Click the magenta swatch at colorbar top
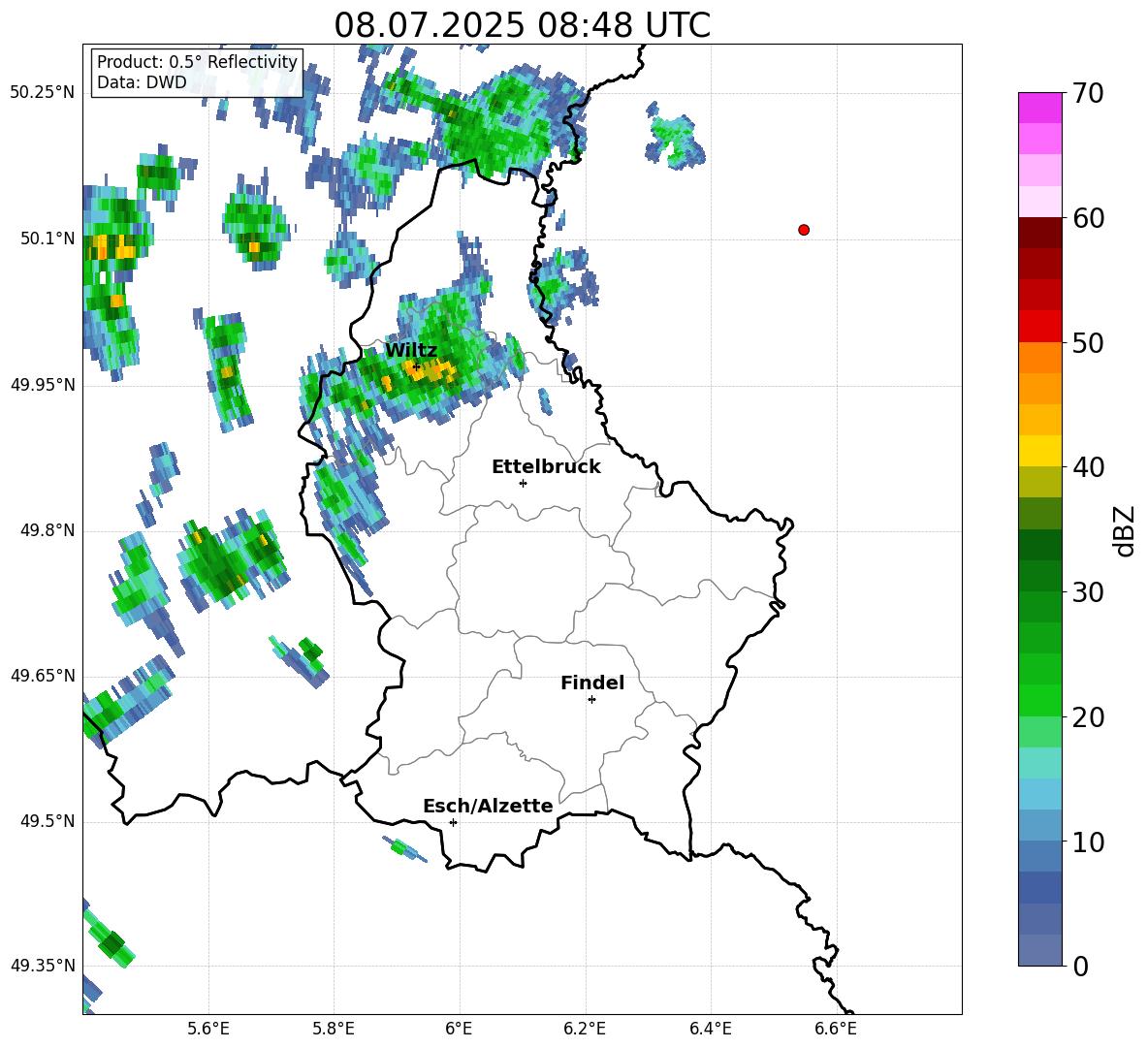The width and height of the screenshot is (1148, 1048). [1039, 109]
